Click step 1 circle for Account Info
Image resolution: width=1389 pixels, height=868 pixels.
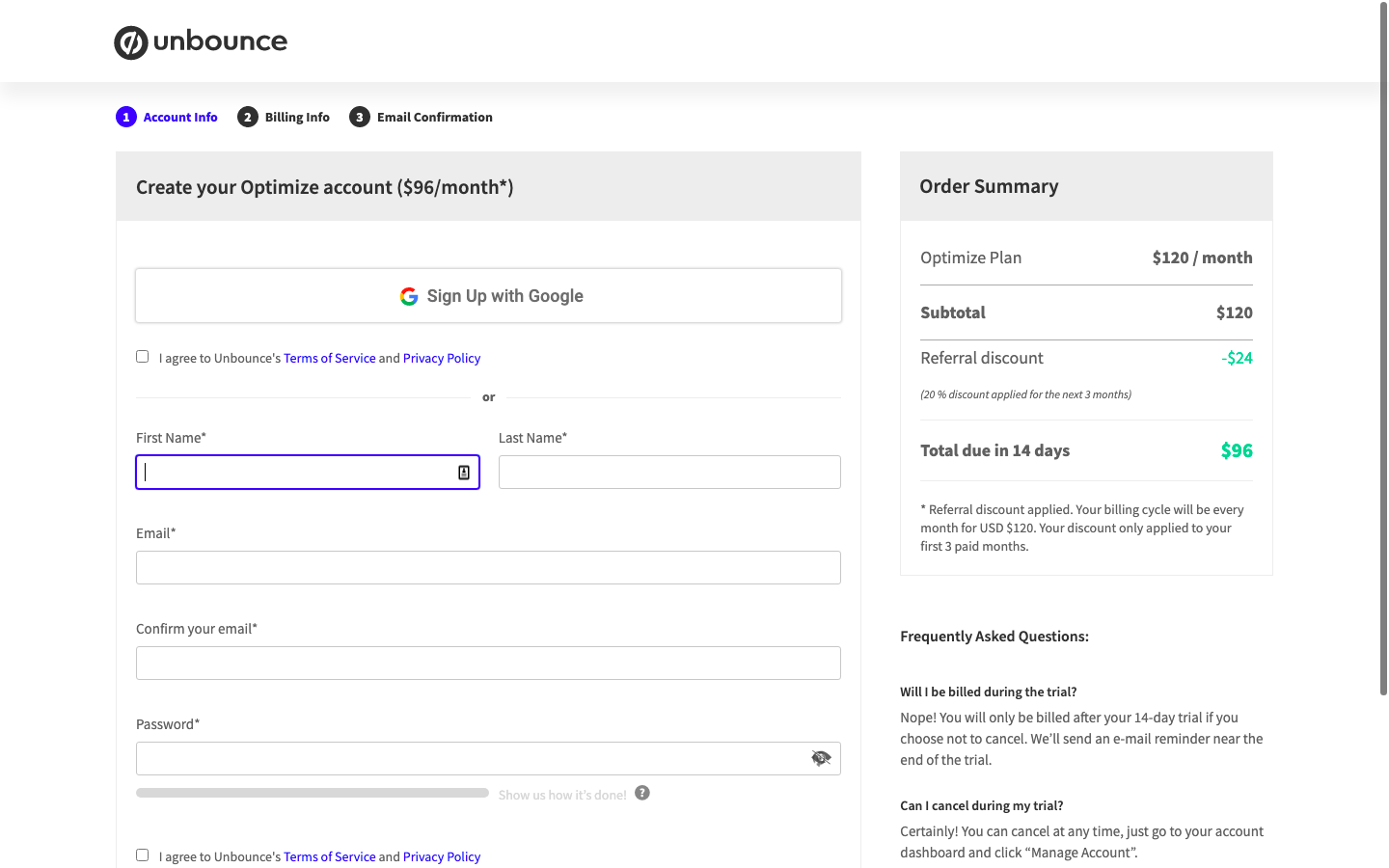point(126,117)
